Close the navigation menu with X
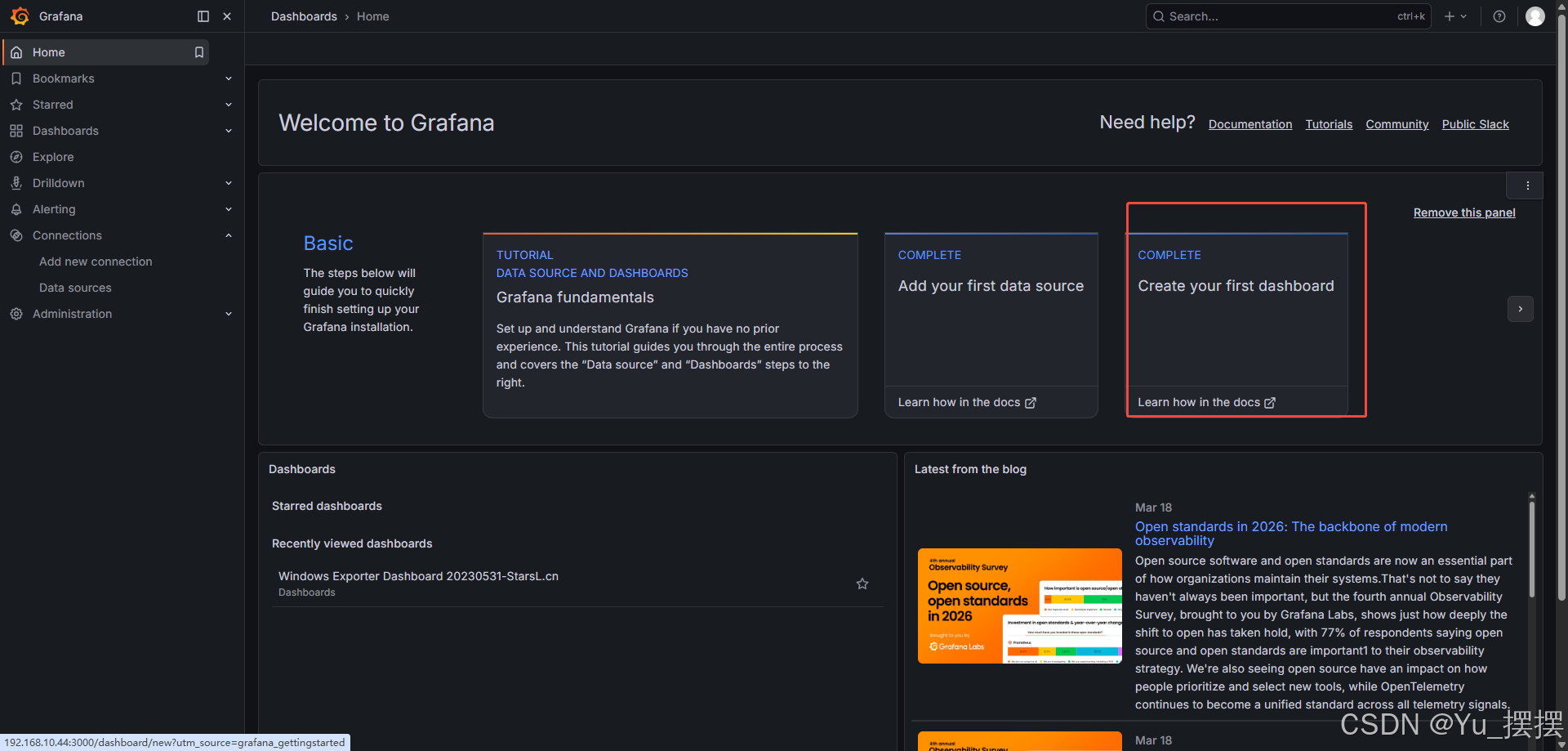This screenshot has width=1568, height=751. click(227, 16)
